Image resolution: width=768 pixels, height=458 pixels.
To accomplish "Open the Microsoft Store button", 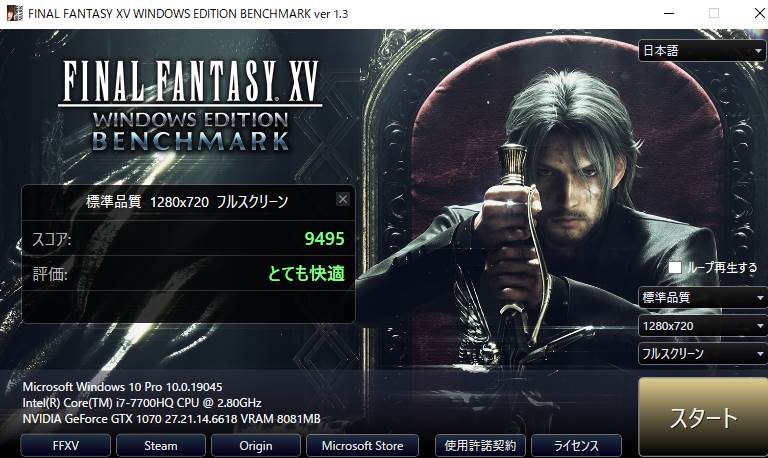I will pos(362,446).
